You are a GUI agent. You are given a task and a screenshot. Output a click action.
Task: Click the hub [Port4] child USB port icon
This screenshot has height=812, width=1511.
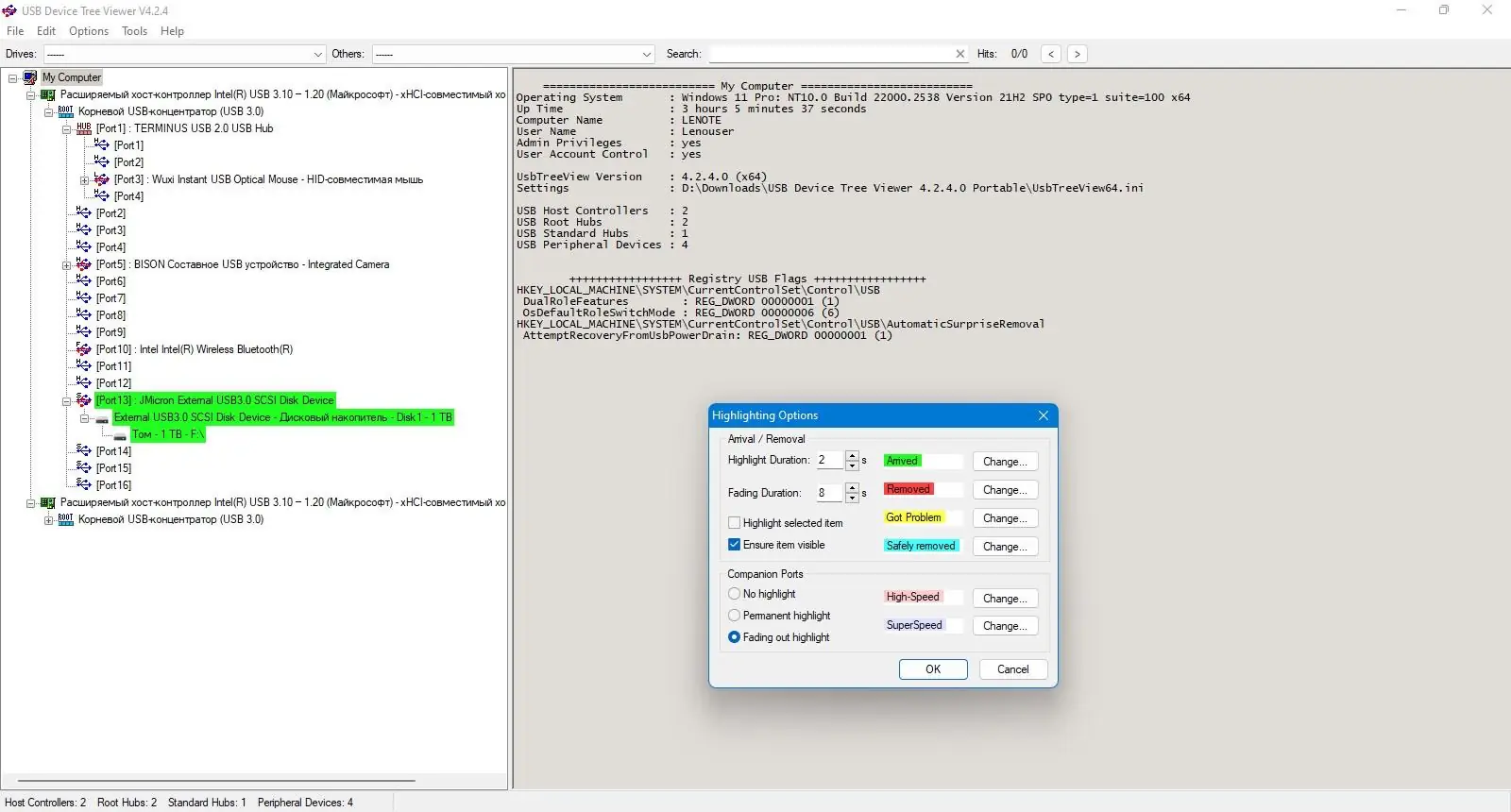pyautogui.click(x=102, y=196)
